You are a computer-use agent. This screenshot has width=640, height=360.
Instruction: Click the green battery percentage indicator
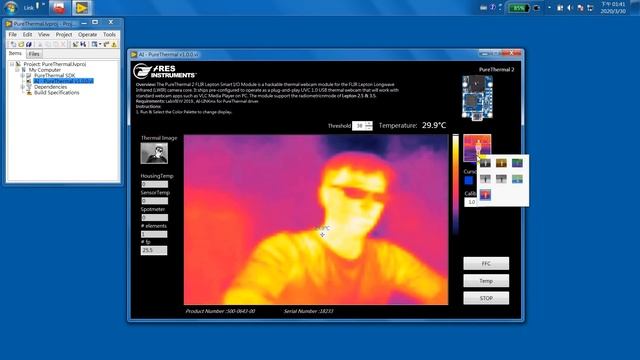[518, 8]
